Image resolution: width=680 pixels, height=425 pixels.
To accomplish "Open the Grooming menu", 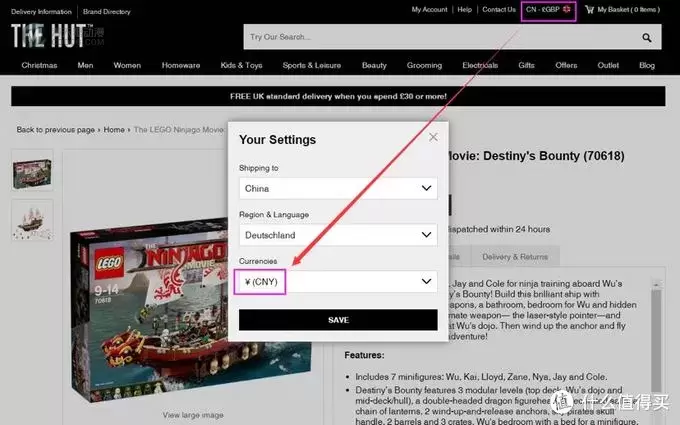I will pyautogui.click(x=424, y=65).
